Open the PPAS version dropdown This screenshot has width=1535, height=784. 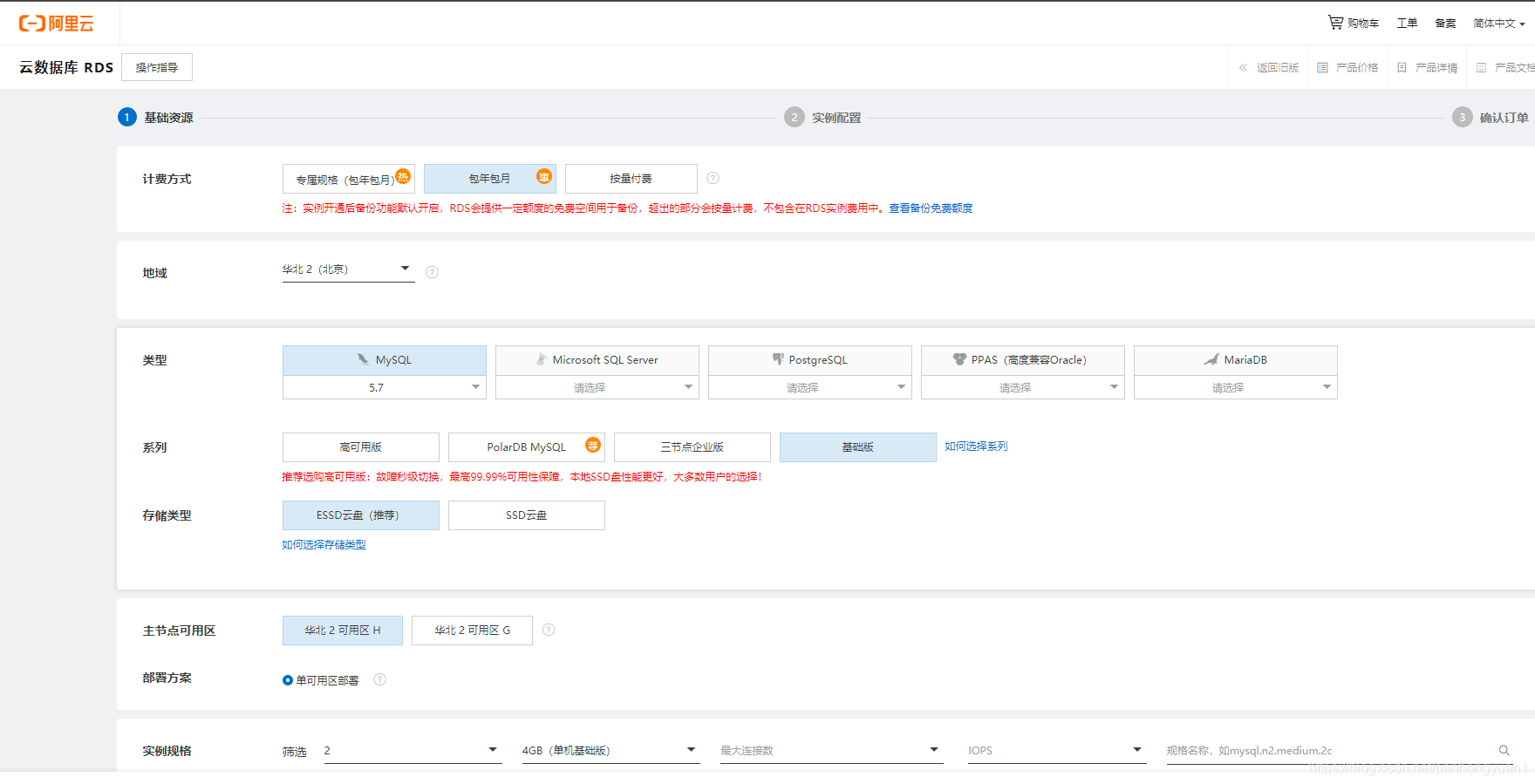pyautogui.click(x=1023, y=387)
